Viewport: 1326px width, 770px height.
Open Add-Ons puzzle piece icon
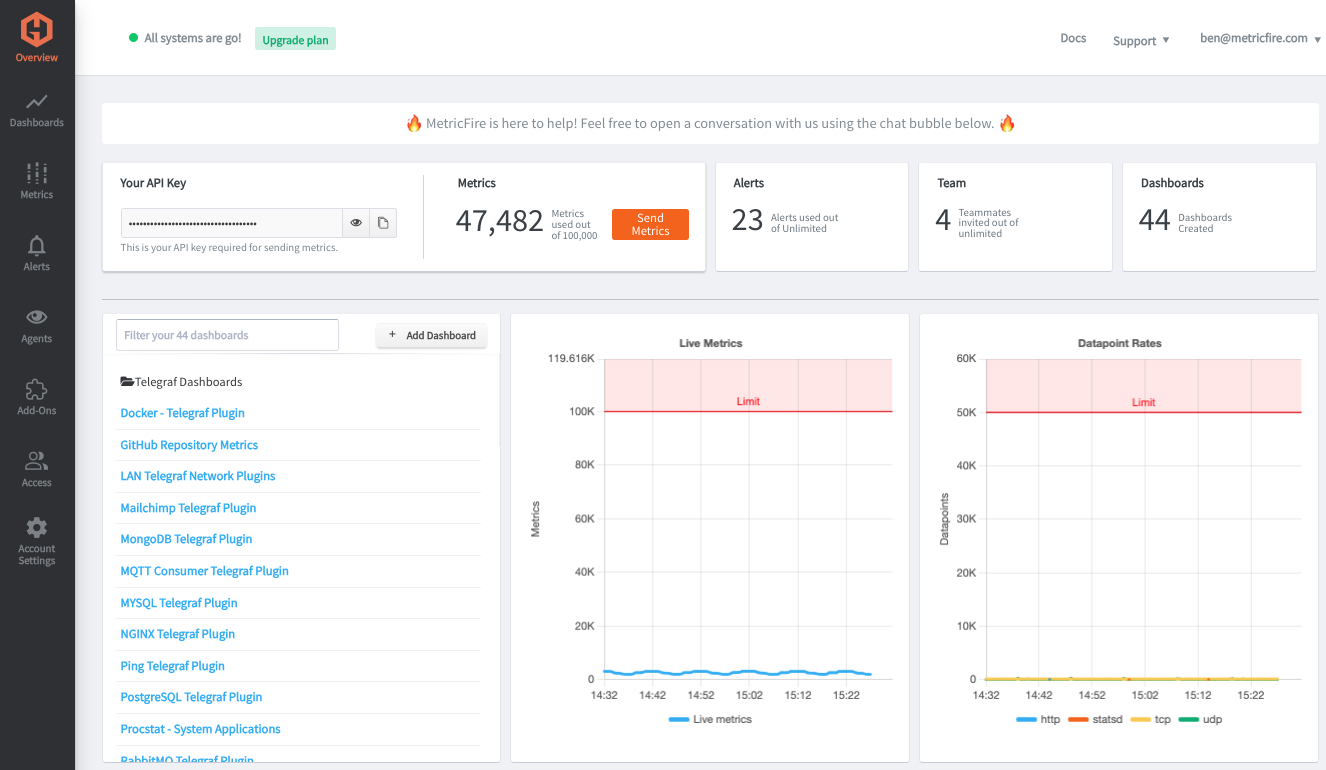pyautogui.click(x=37, y=390)
